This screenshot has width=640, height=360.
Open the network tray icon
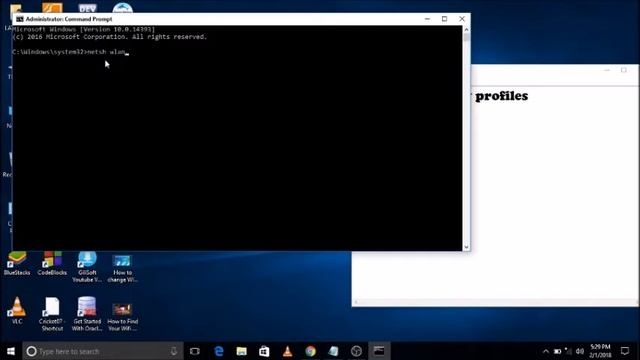(569, 351)
